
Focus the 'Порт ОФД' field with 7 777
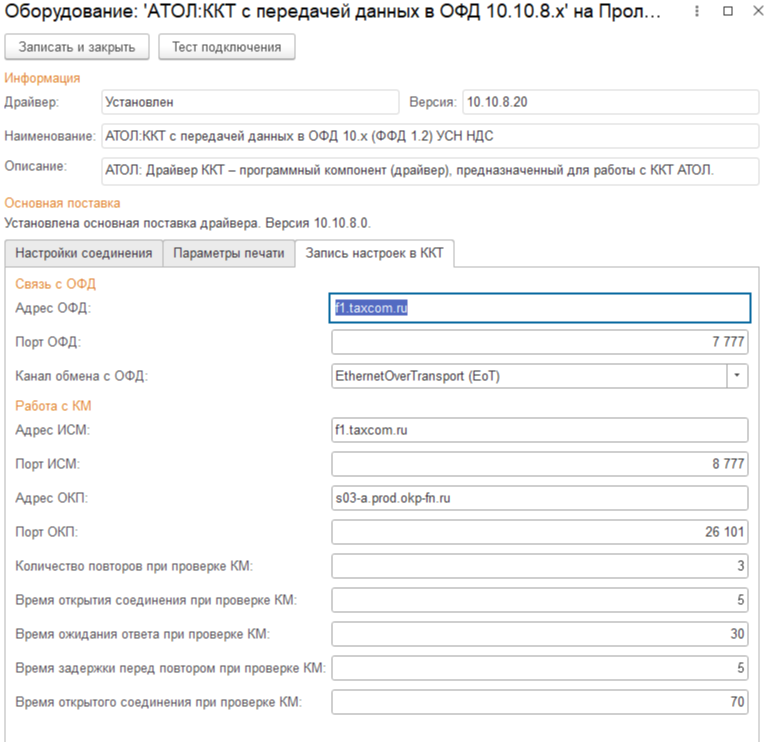[x=540, y=342]
